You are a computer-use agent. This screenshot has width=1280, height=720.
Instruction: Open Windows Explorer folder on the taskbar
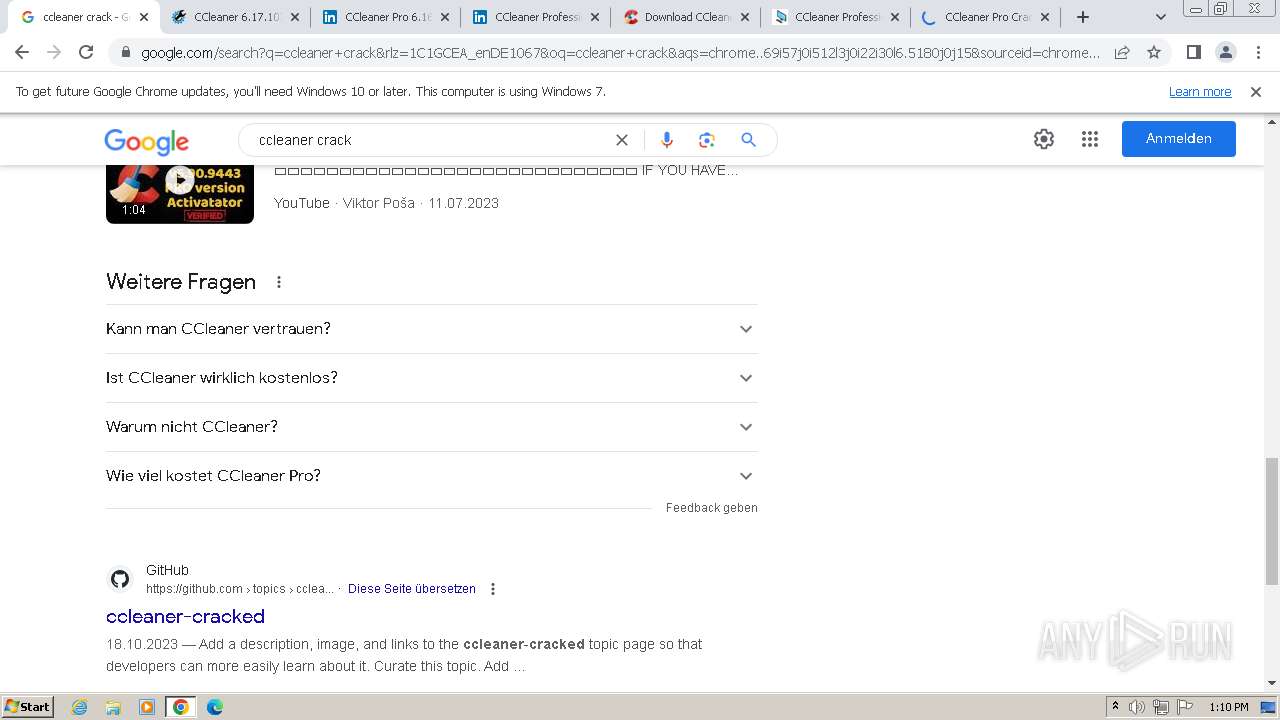(113, 707)
